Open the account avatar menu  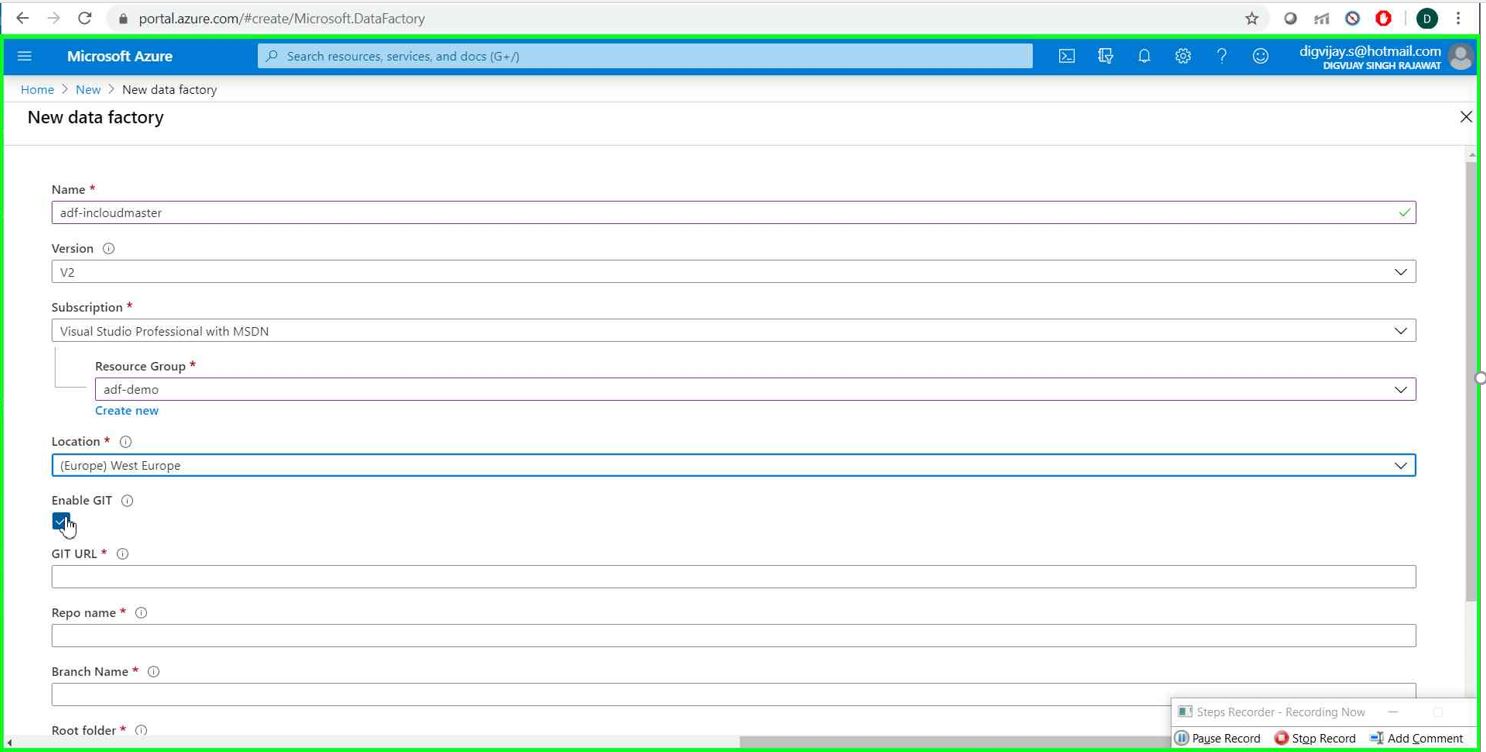point(1460,56)
